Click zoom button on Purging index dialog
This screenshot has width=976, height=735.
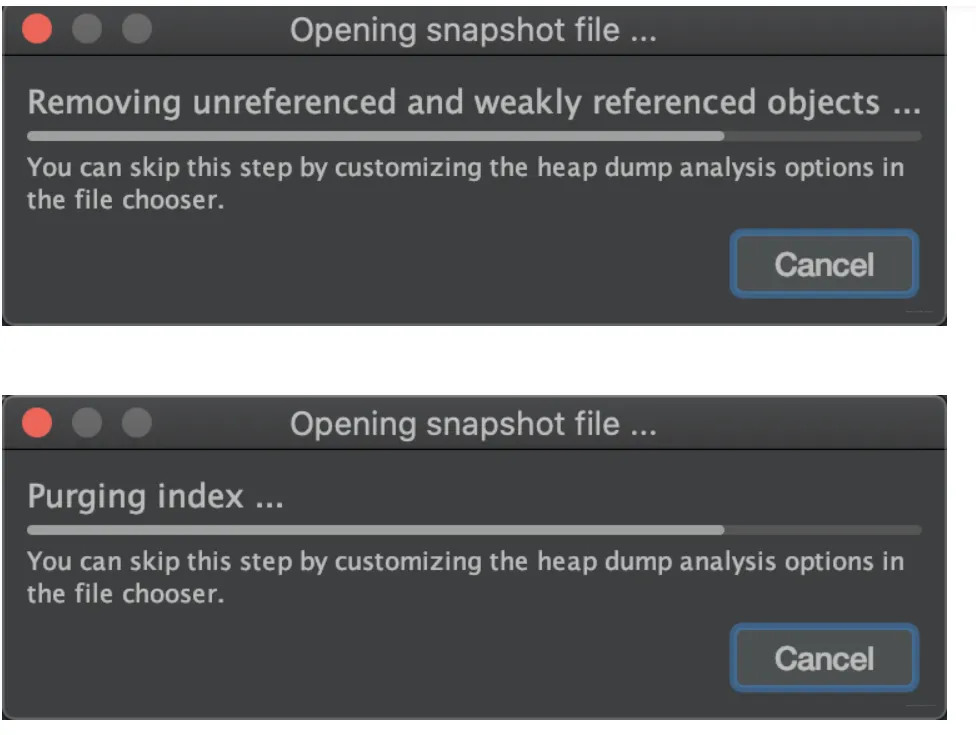tap(136, 424)
